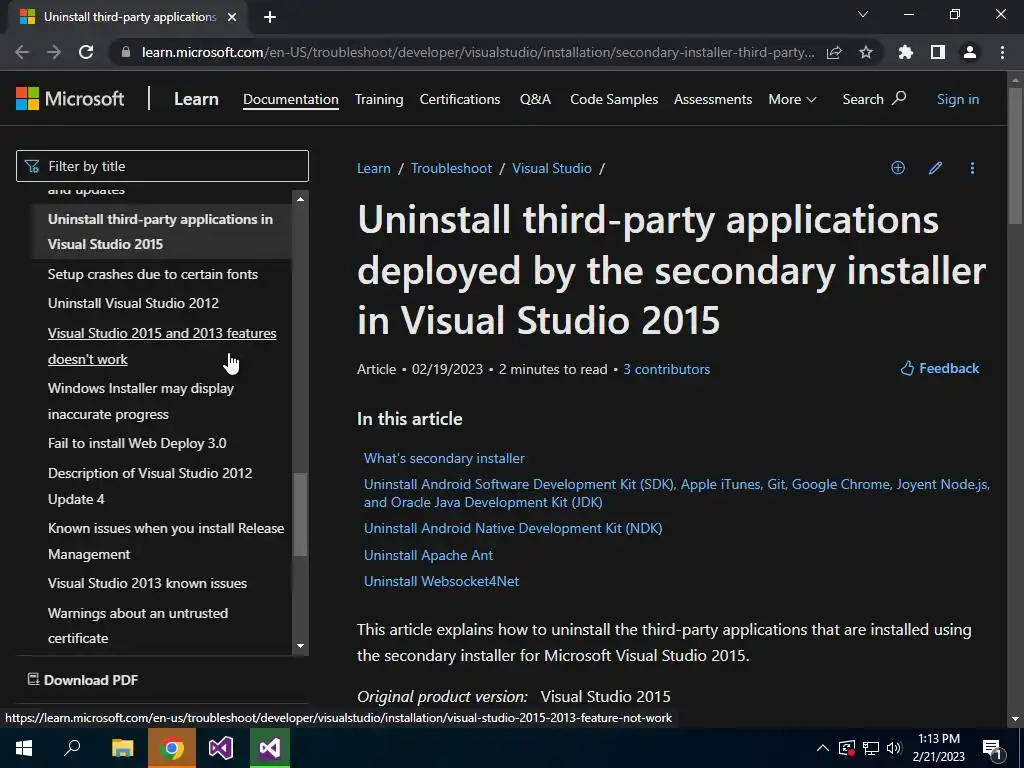Open the Learn home link in header
1024x768 pixels.
(x=196, y=99)
